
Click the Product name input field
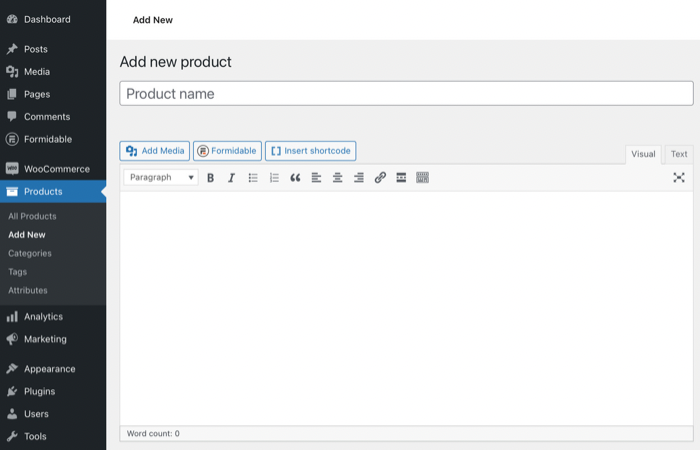[x=406, y=94]
